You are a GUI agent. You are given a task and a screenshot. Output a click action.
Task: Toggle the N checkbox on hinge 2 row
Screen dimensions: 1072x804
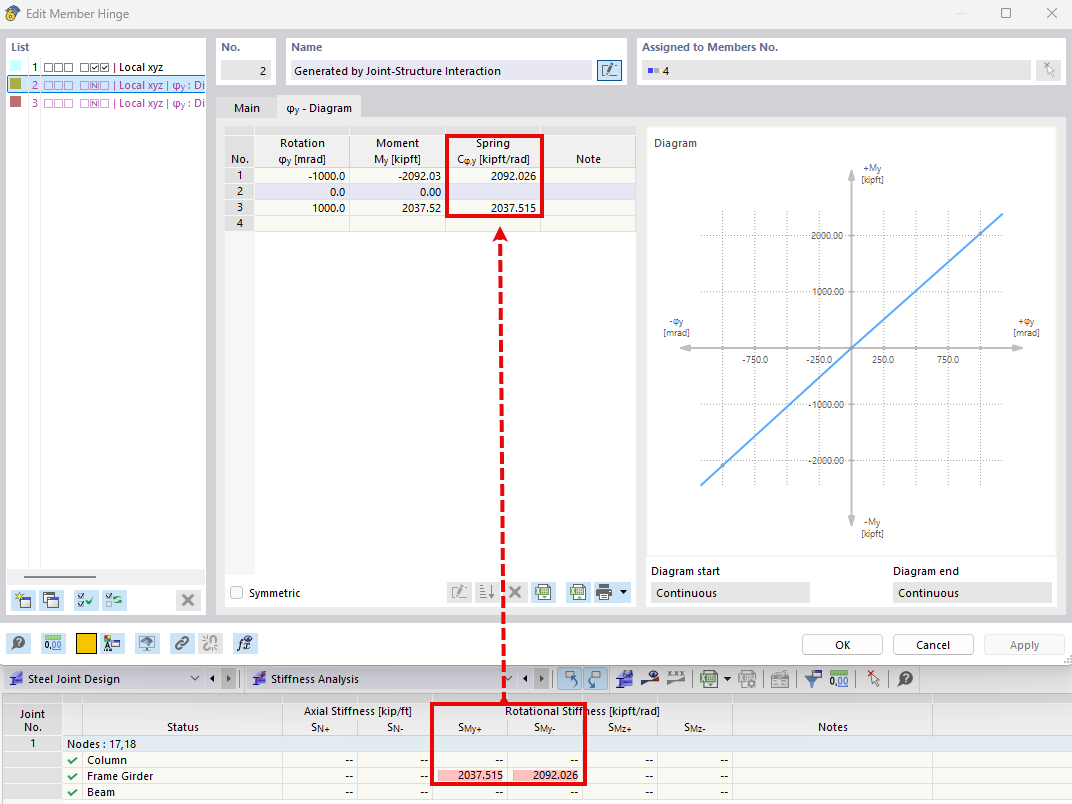95,84
